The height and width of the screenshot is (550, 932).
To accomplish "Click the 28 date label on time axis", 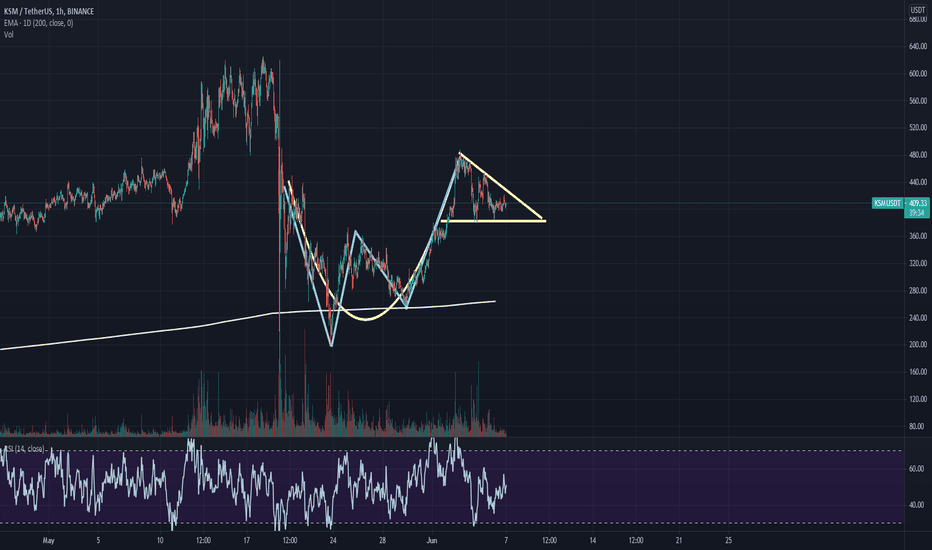I will point(382,541).
